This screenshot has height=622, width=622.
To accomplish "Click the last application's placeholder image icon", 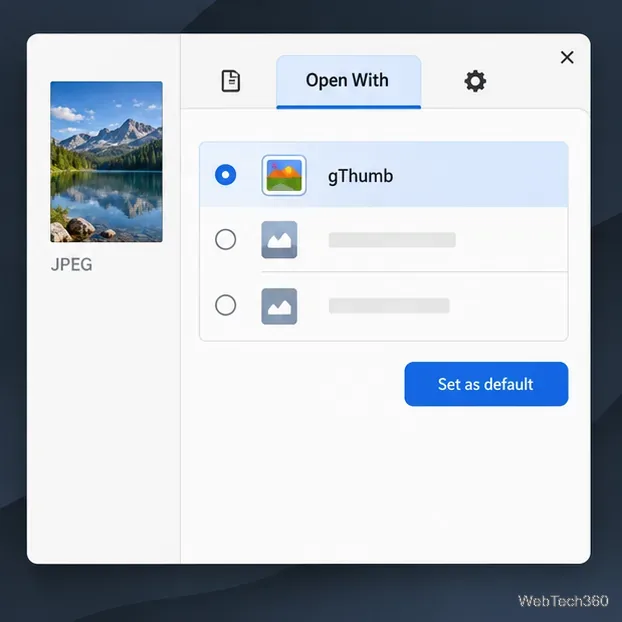I will [279, 306].
